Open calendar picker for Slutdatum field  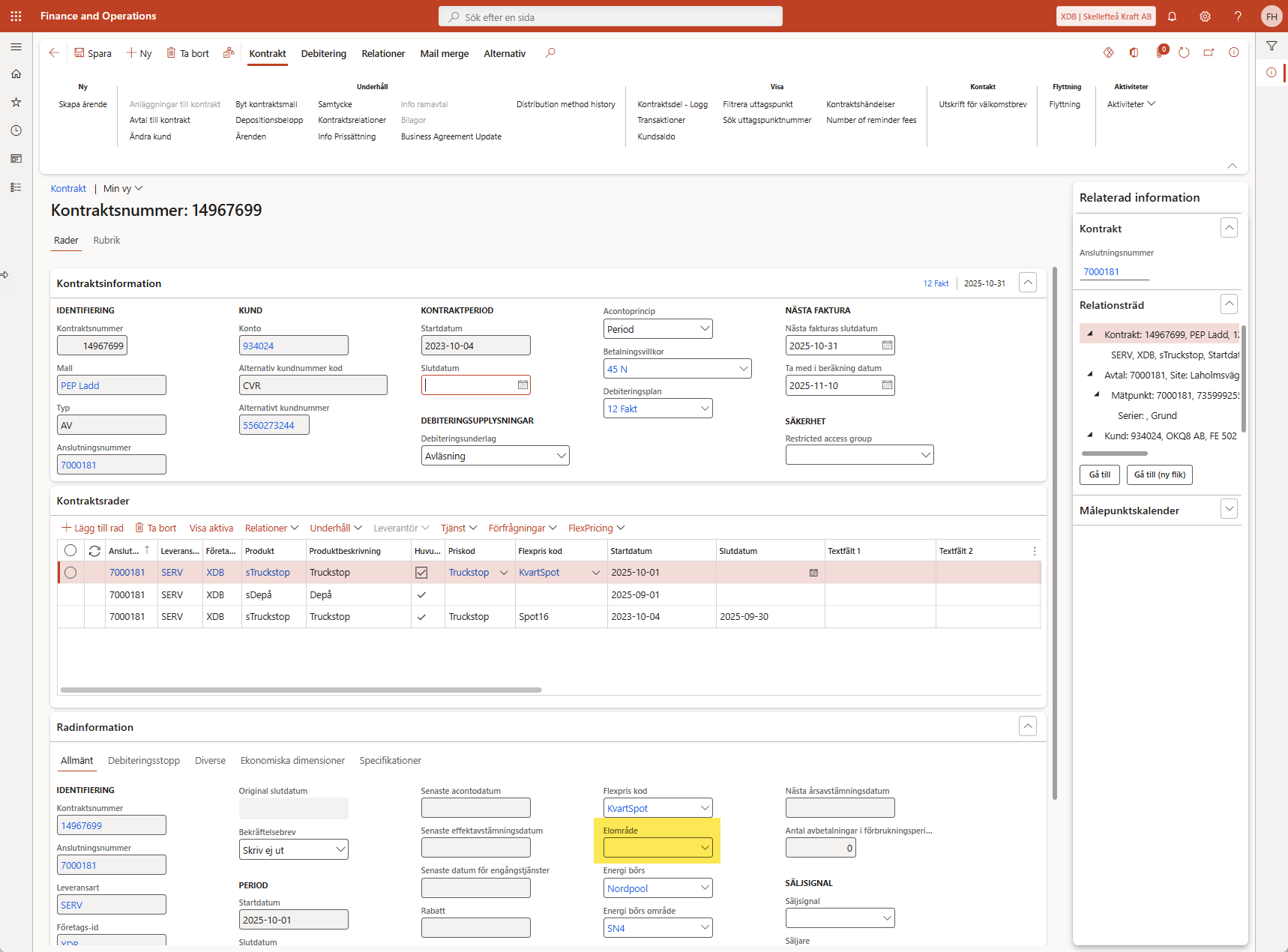pyautogui.click(x=523, y=385)
